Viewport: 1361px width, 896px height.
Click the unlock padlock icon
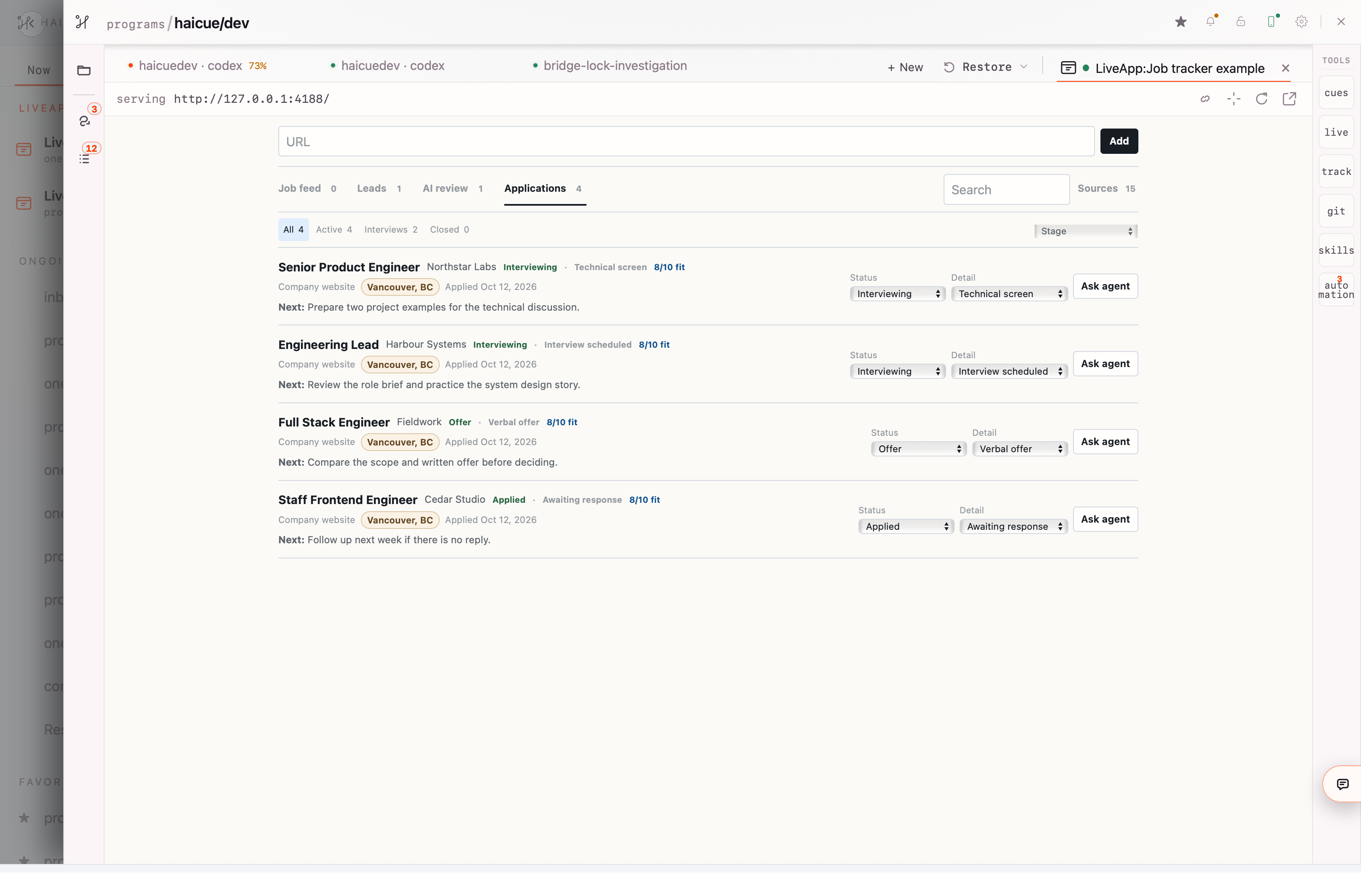(1240, 22)
